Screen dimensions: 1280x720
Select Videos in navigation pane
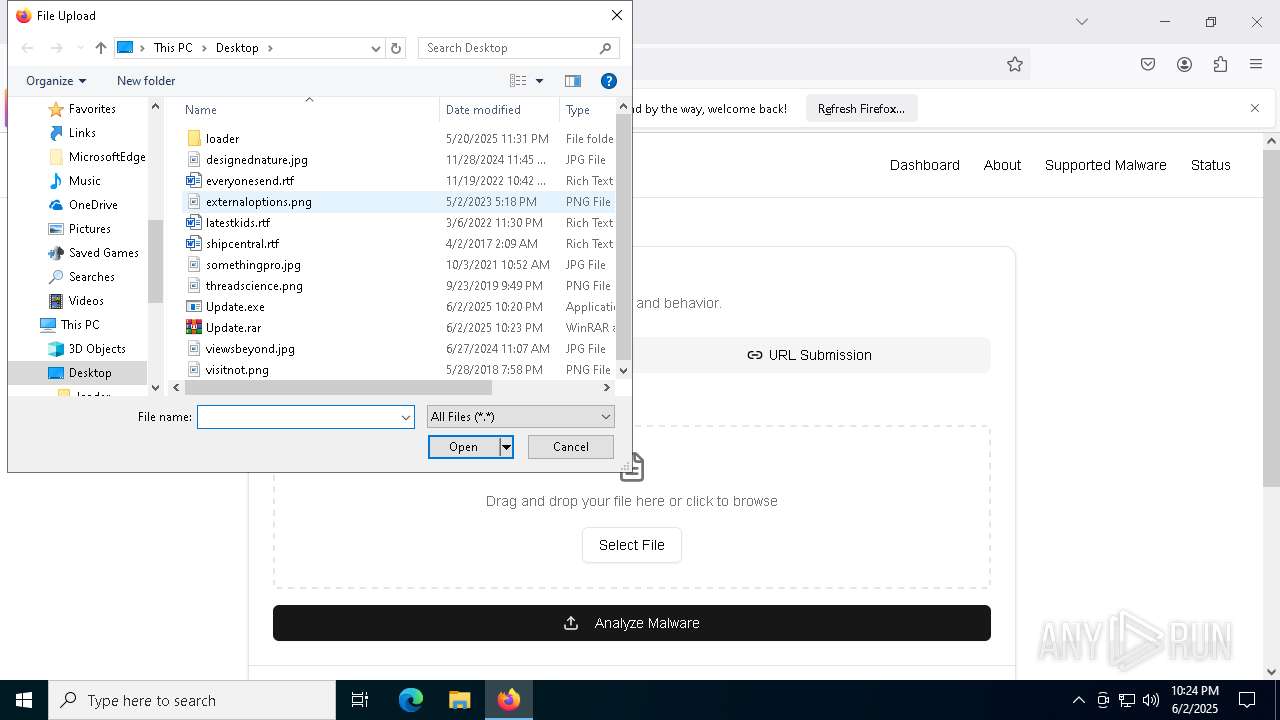click(x=86, y=301)
